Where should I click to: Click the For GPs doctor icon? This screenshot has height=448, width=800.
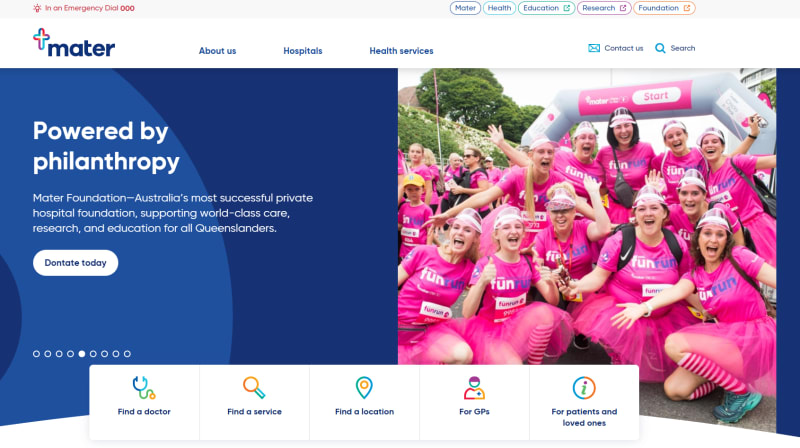[x=474, y=388]
